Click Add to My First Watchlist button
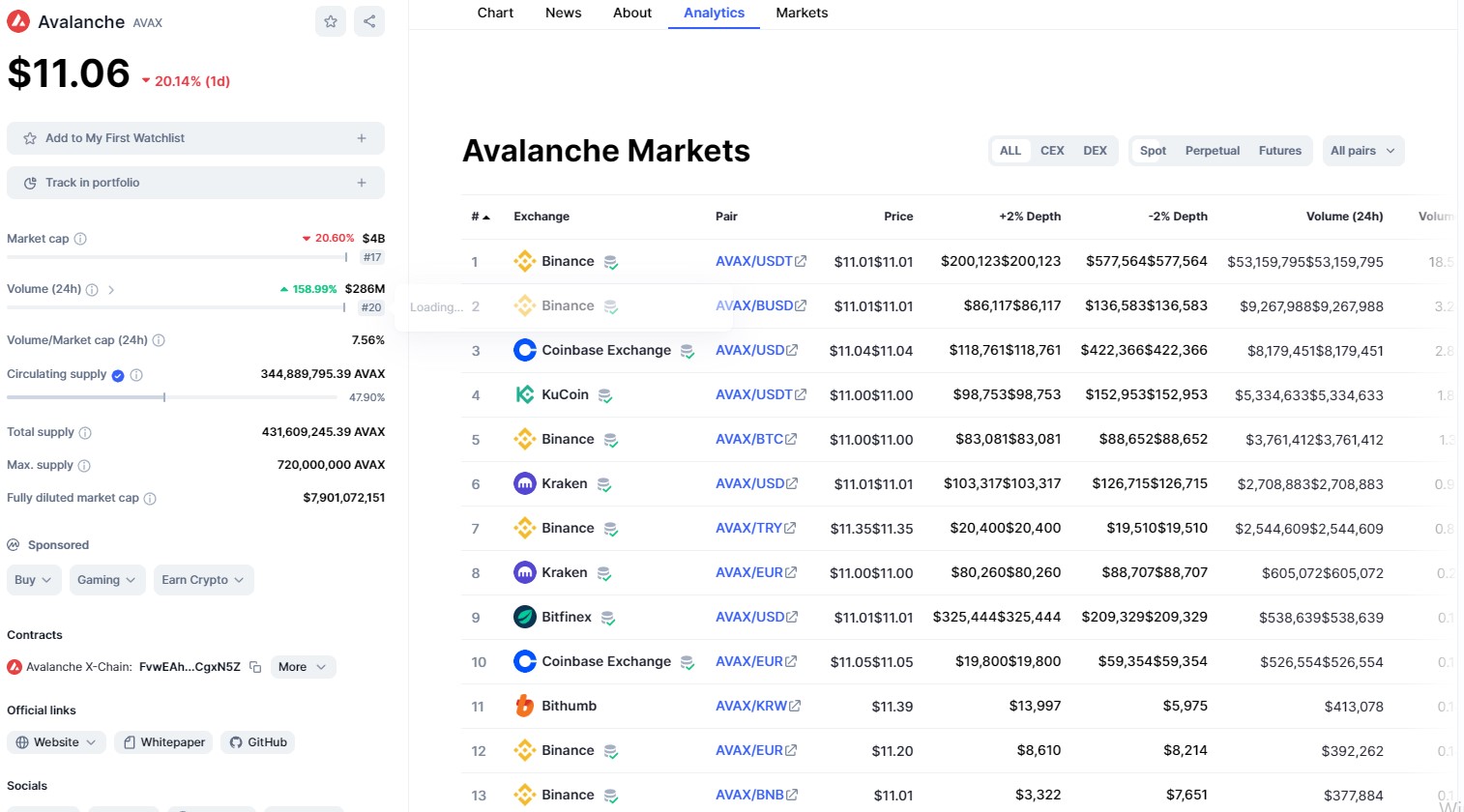Viewport: 1464px width, 812px height. pyautogui.click(x=195, y=138)
